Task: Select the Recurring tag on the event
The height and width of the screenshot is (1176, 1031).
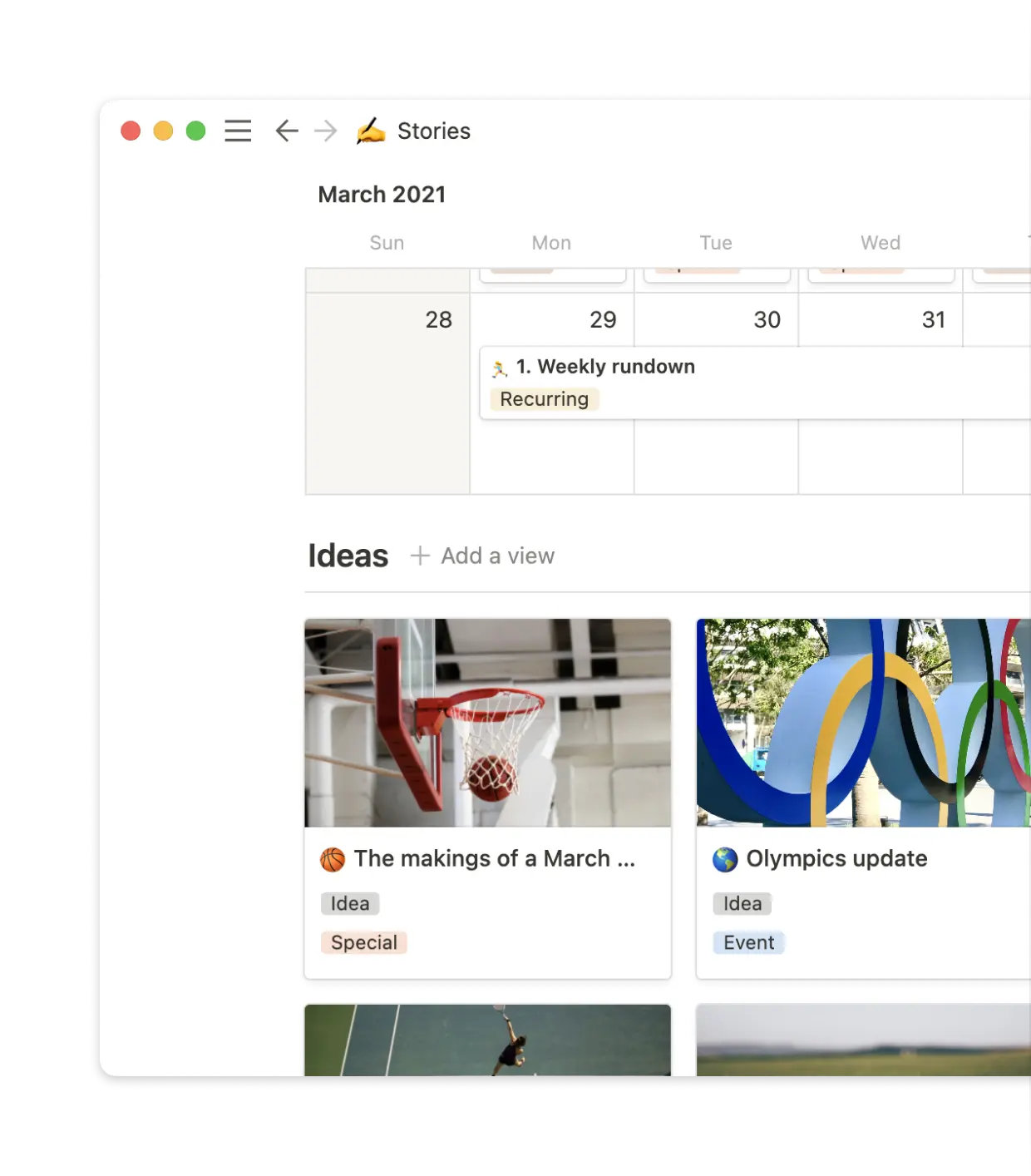Action: (x=544, y=399)
